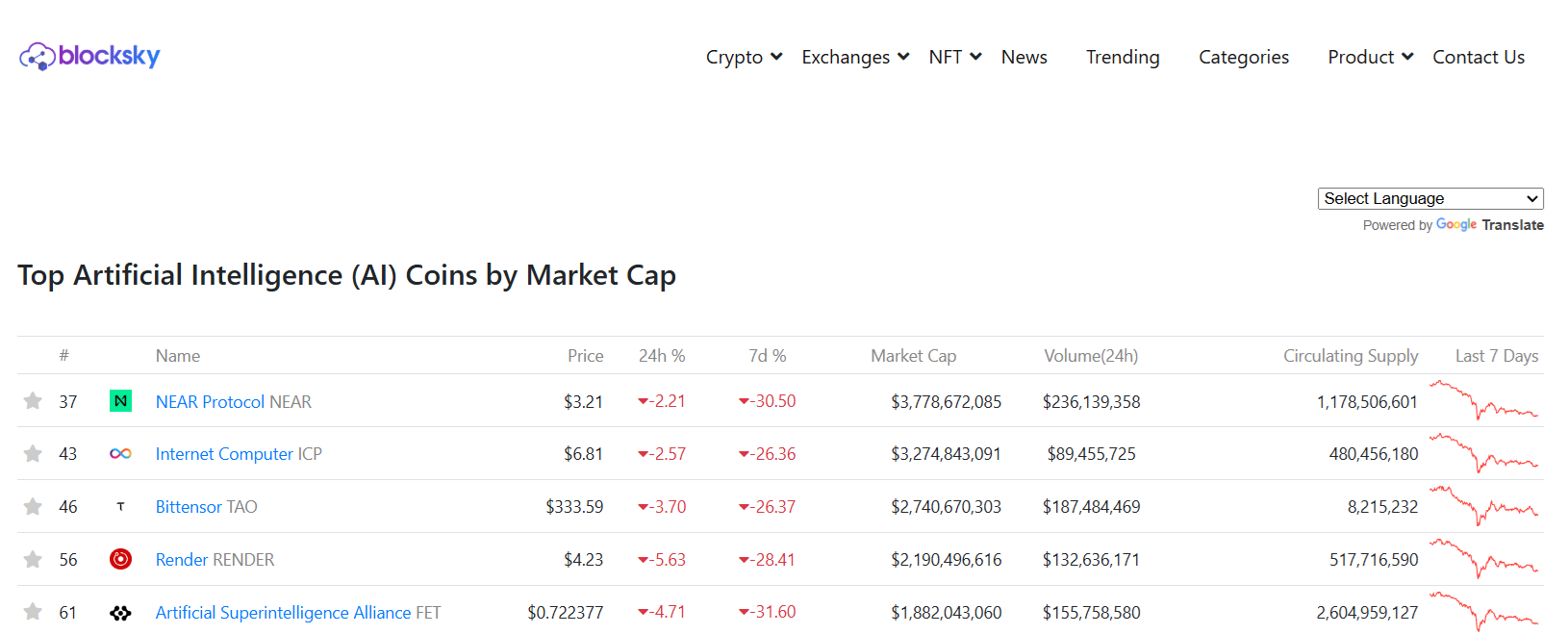
Task: Click the Market Cap column header
Action: point(914,356)
